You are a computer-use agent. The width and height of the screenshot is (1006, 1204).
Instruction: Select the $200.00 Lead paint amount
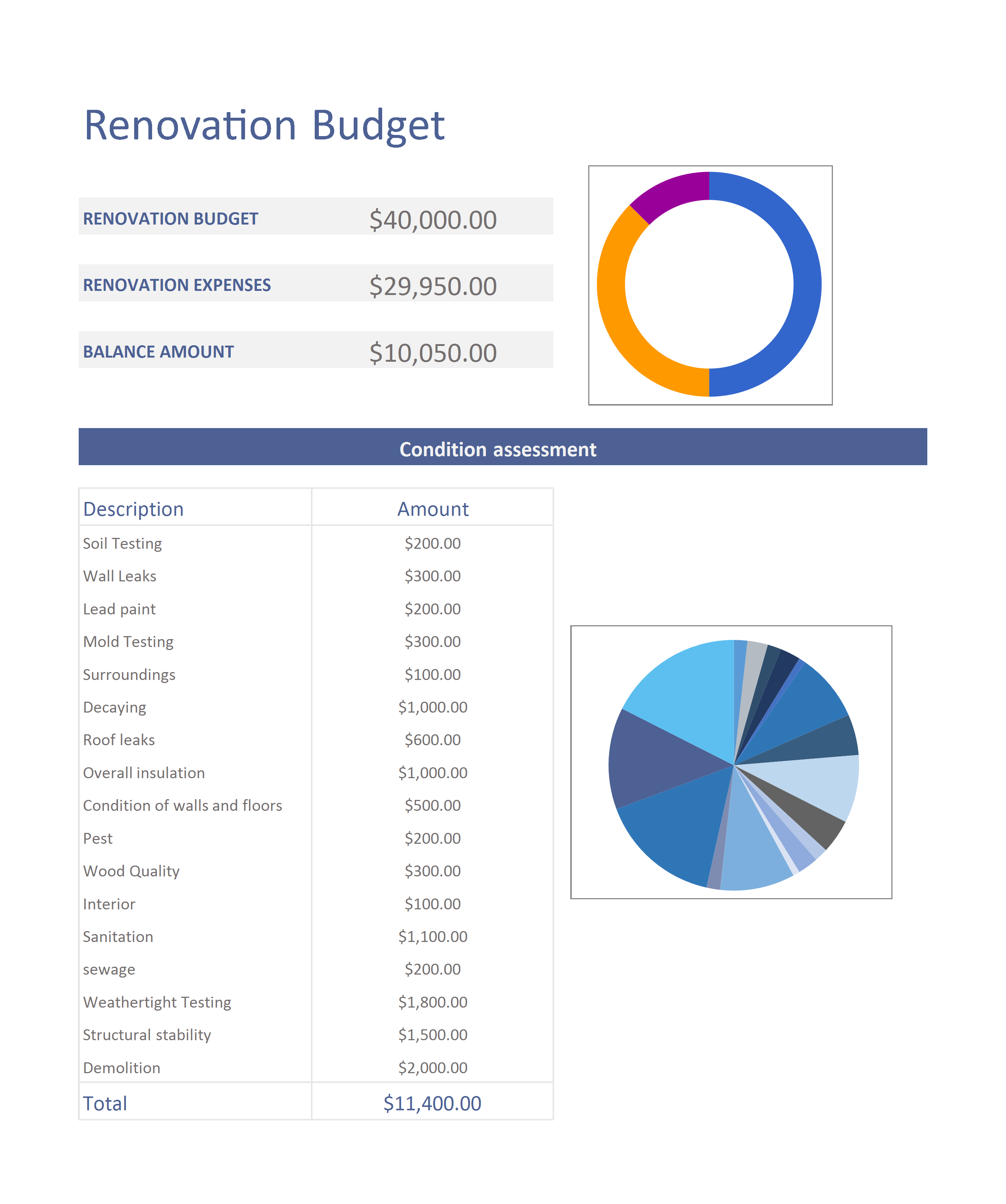[433, 609]
